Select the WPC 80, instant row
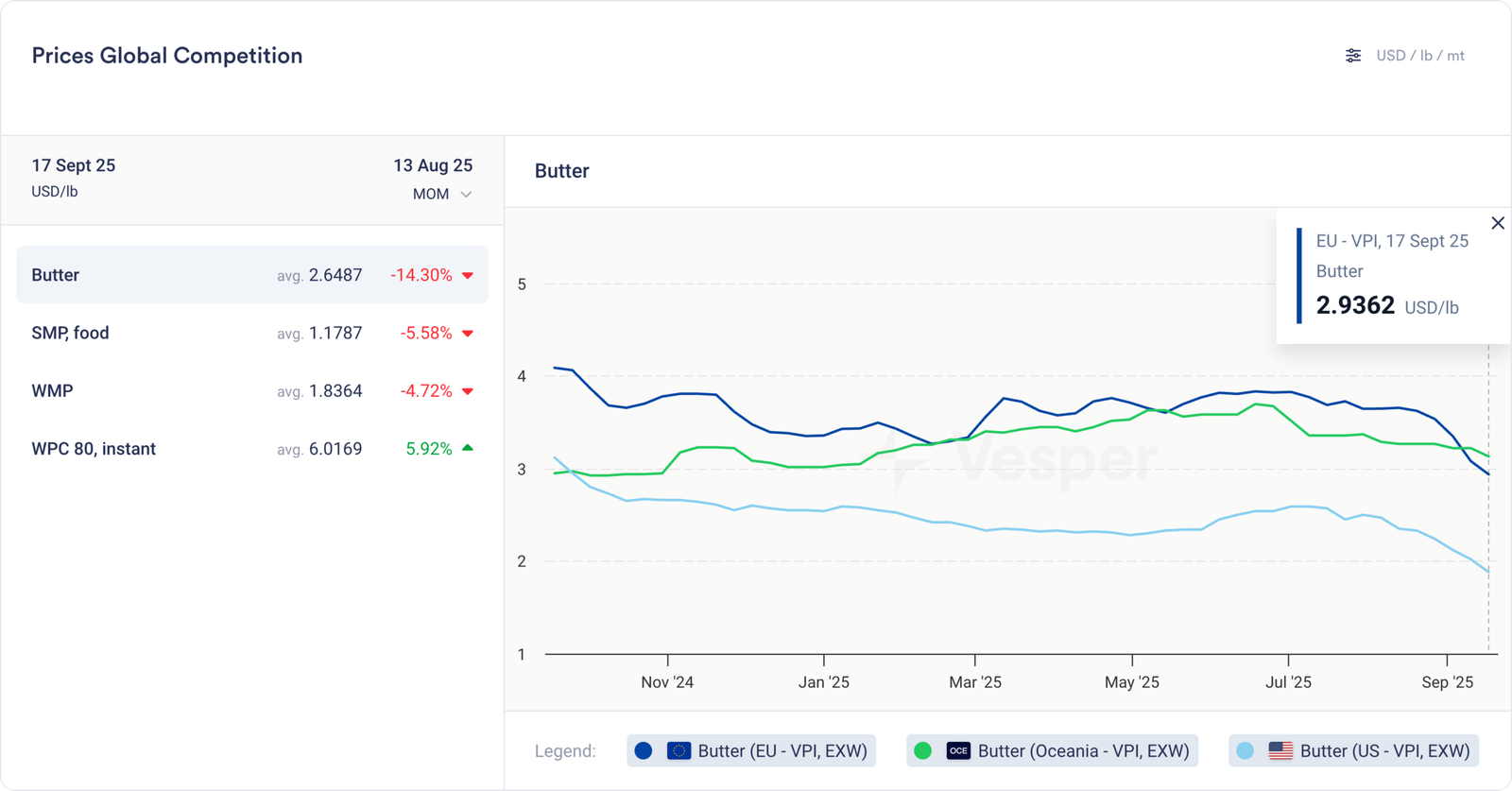Screen dimensions: 1512x791 251,449
